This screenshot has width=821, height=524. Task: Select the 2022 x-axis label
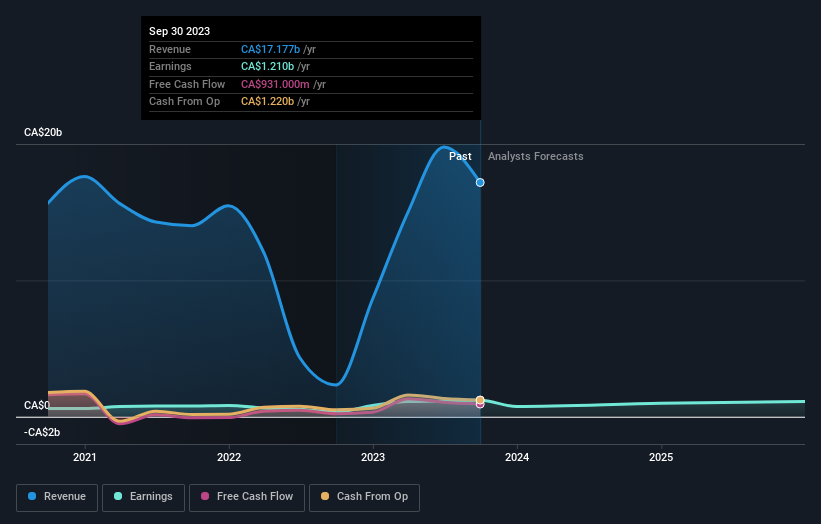[229, 457]
